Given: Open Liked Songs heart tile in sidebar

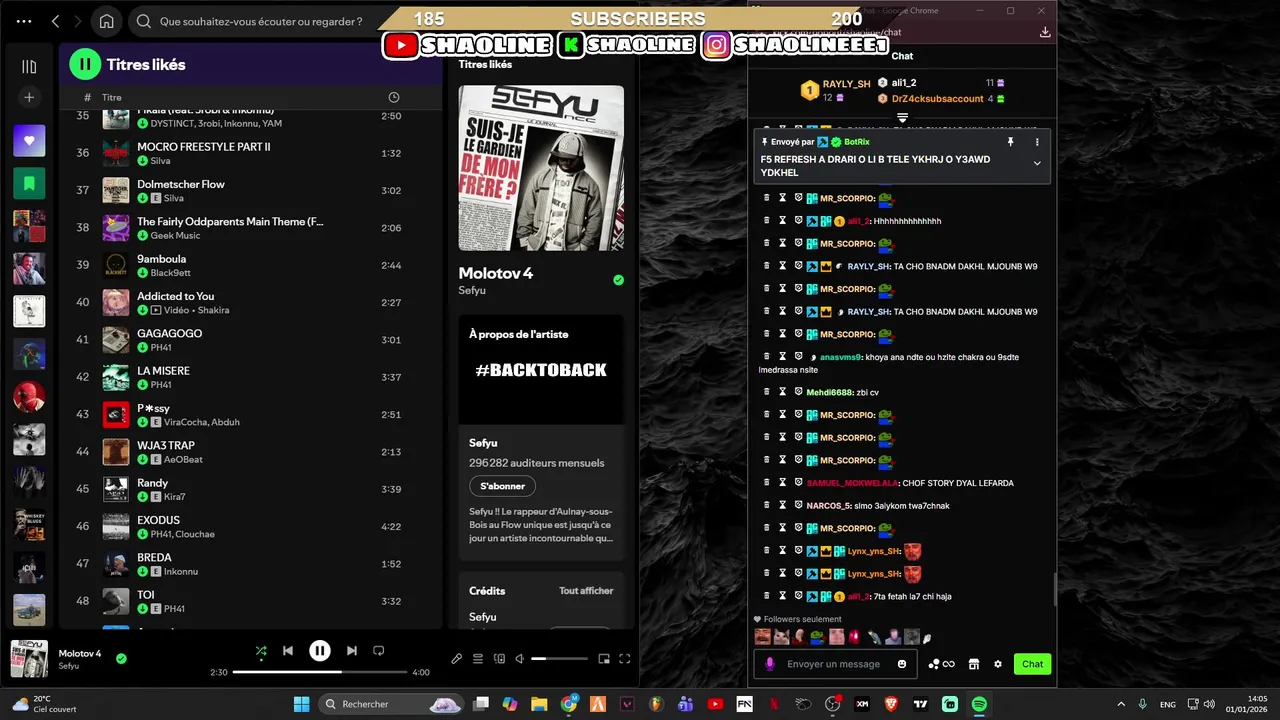Looking at the screenshot, I should (29, 141).
